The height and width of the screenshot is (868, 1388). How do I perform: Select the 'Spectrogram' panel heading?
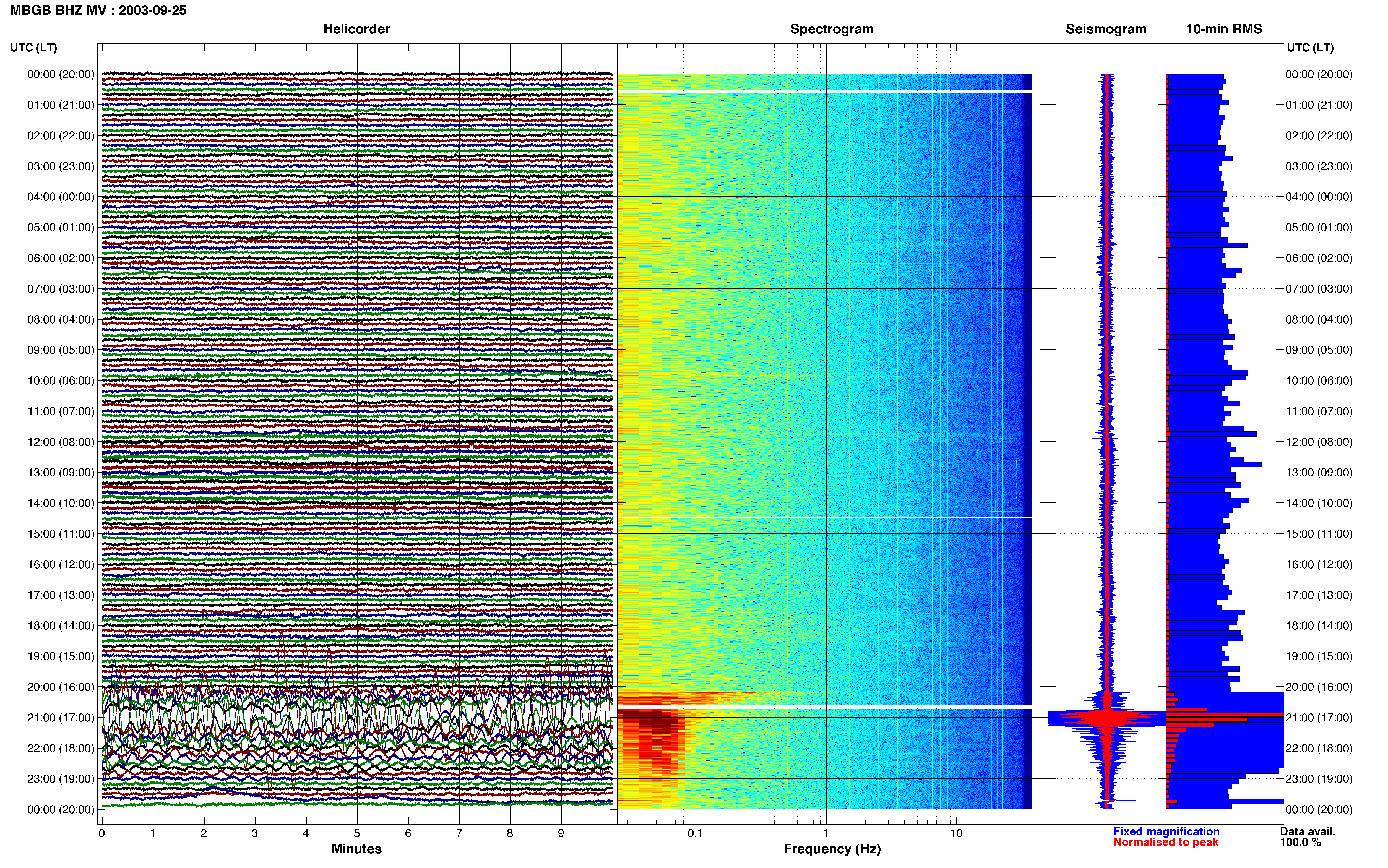pyautogui.click(x=832, y=29)
